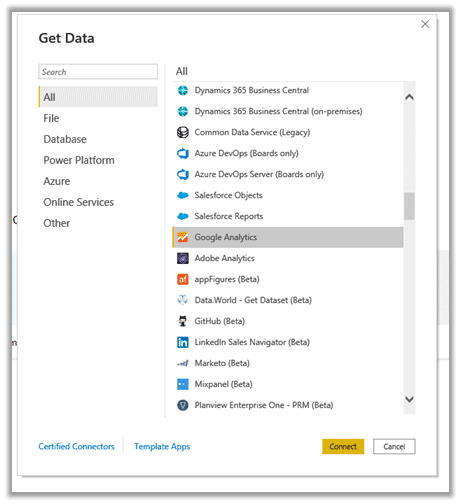Click the LinkedIn Sales Navigator icon
The height and width of the screenshot is (504, 461).
tap(183, 342)
